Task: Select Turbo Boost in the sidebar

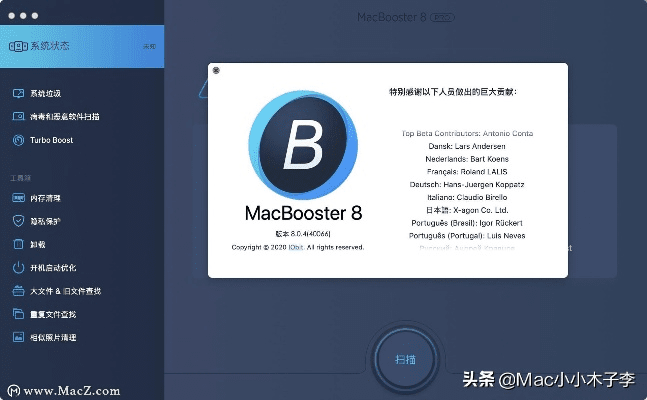Action: coord(52,140)
